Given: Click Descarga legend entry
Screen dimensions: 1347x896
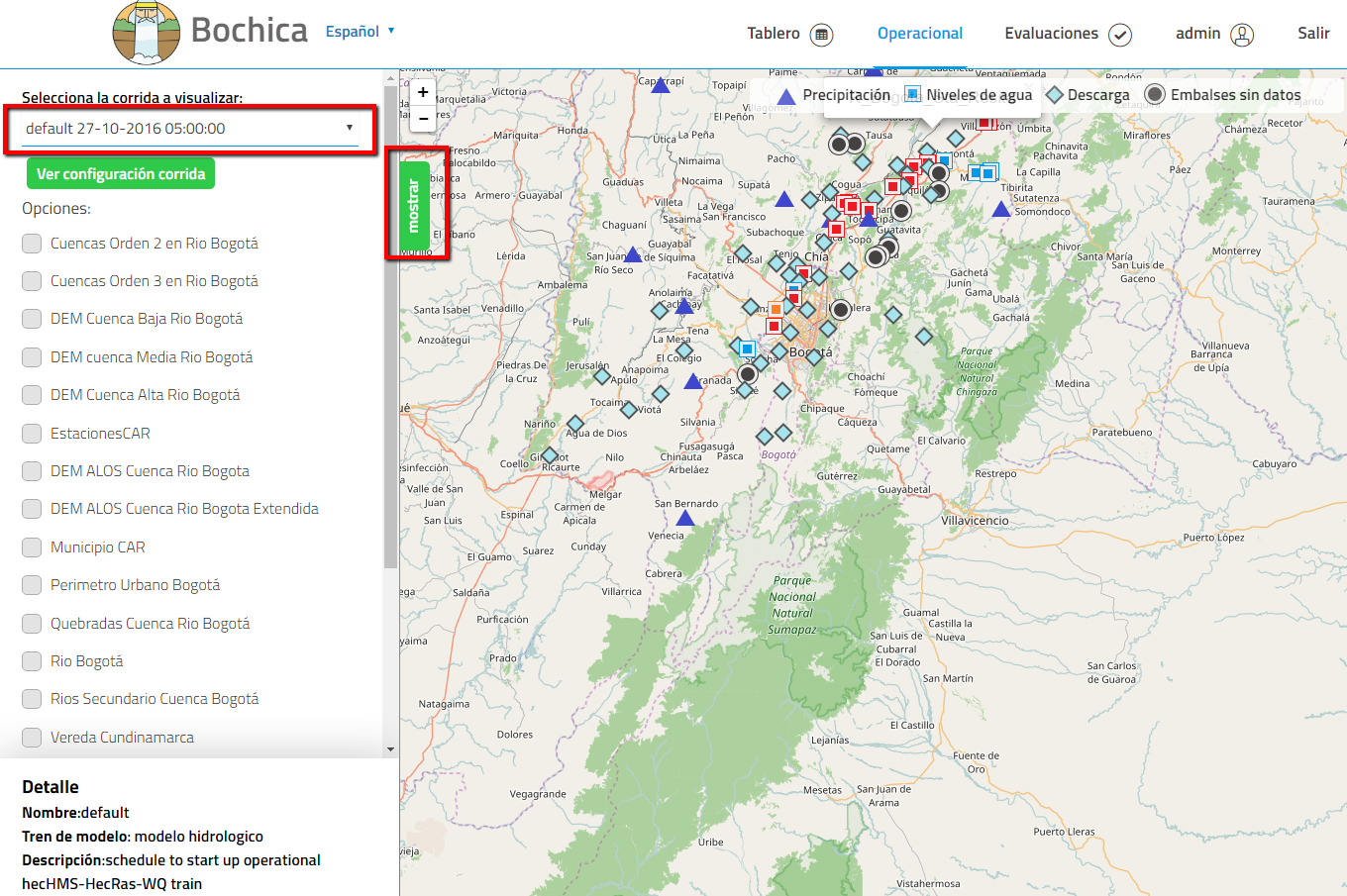Looking at the screenshot, I should pos(1088,95).
